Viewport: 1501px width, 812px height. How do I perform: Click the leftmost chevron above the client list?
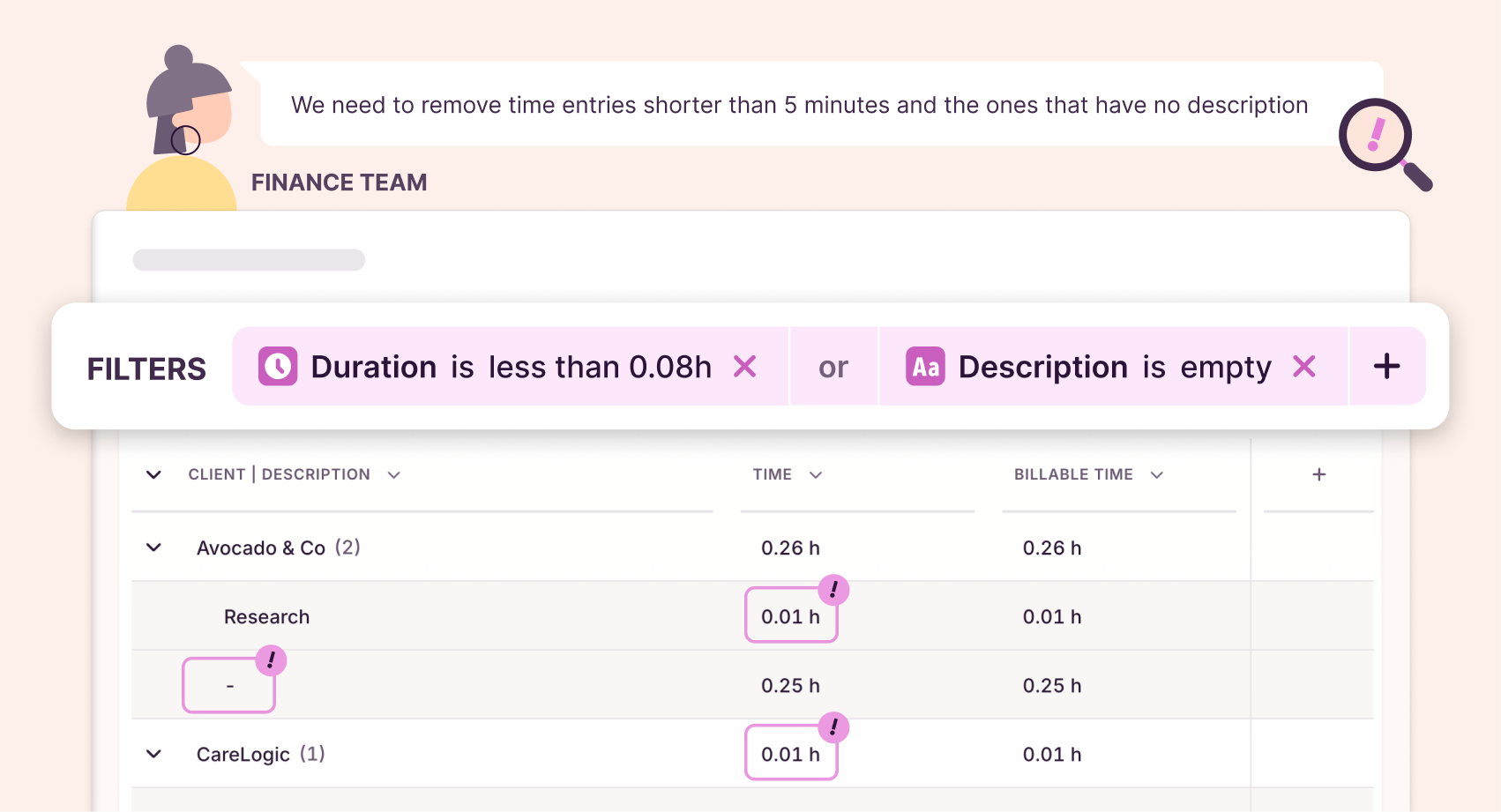153,474
